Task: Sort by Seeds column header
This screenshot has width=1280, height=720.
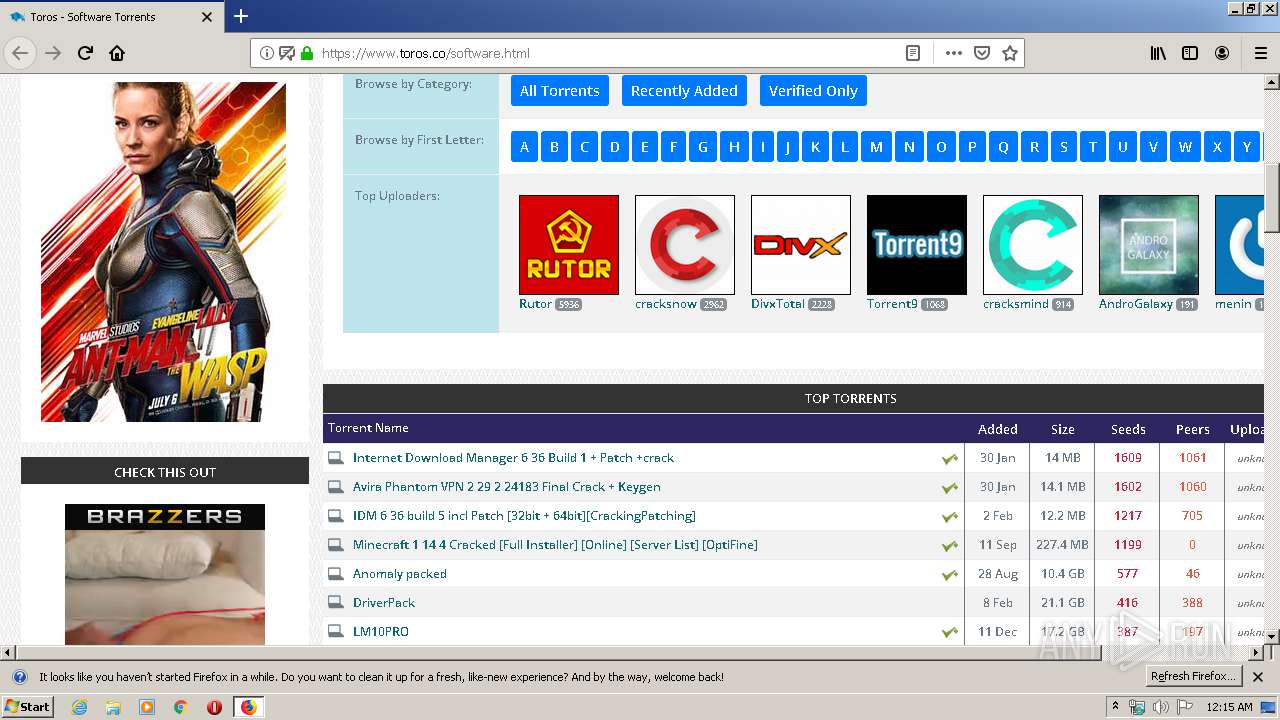Action: (1128, 429)
